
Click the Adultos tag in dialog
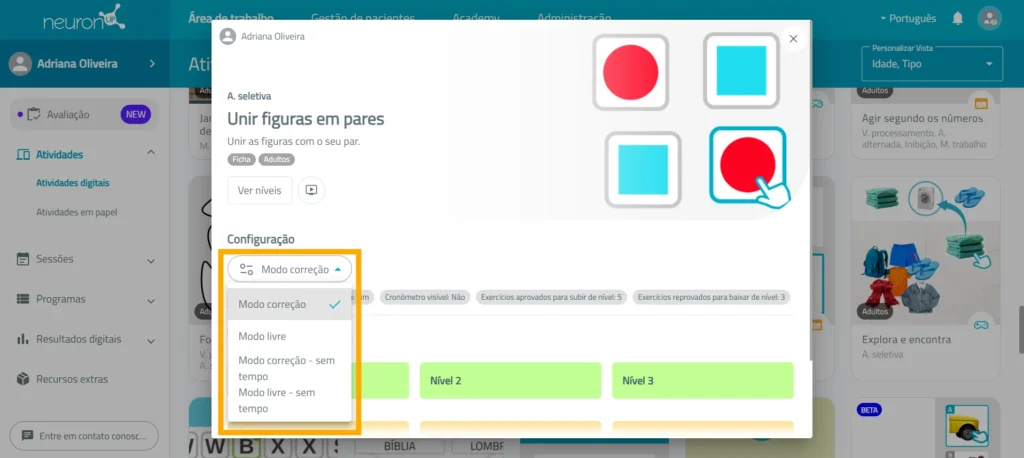pos(278,159)
